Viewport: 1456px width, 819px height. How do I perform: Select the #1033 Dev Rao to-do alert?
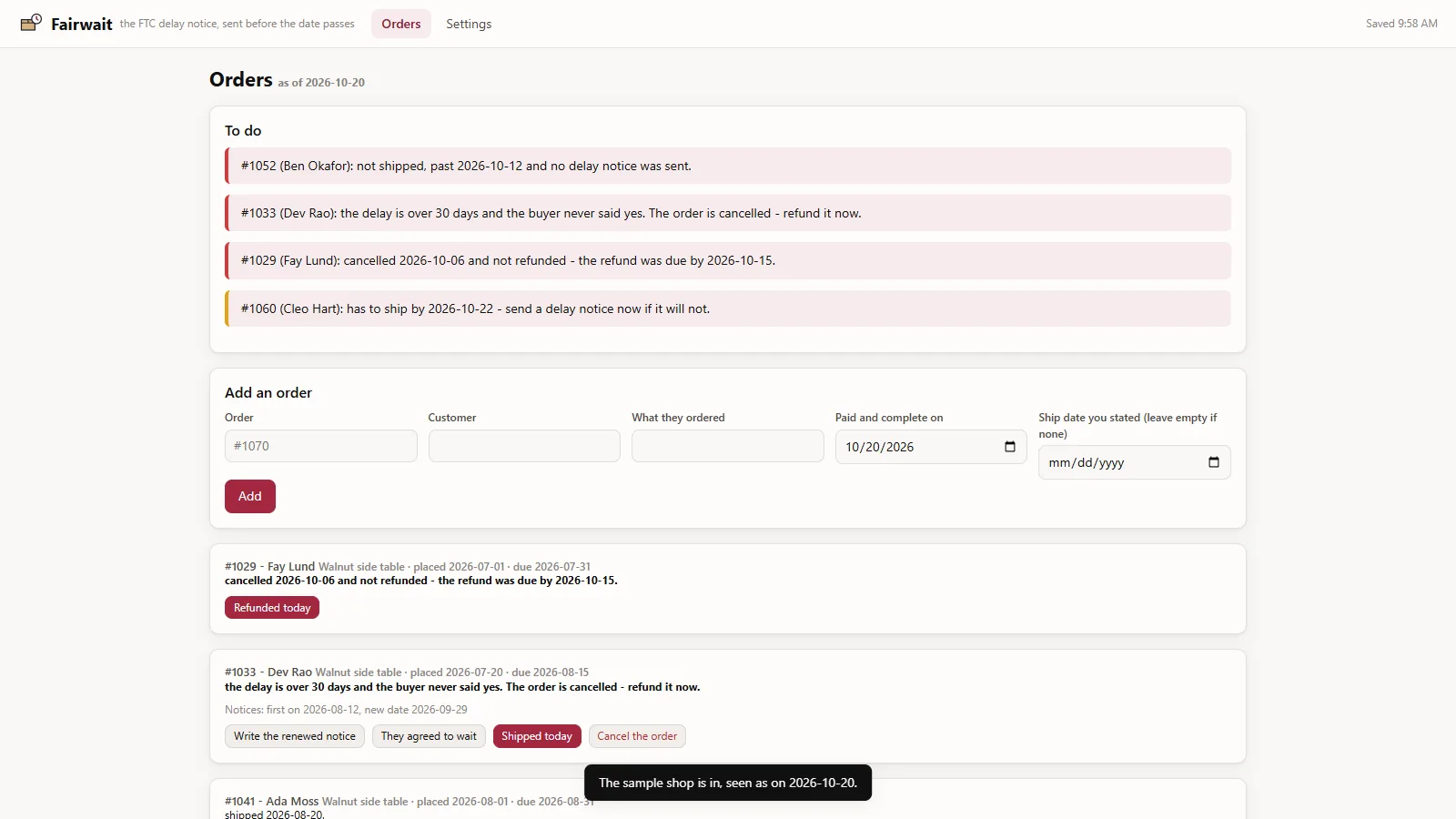point(728,213)
